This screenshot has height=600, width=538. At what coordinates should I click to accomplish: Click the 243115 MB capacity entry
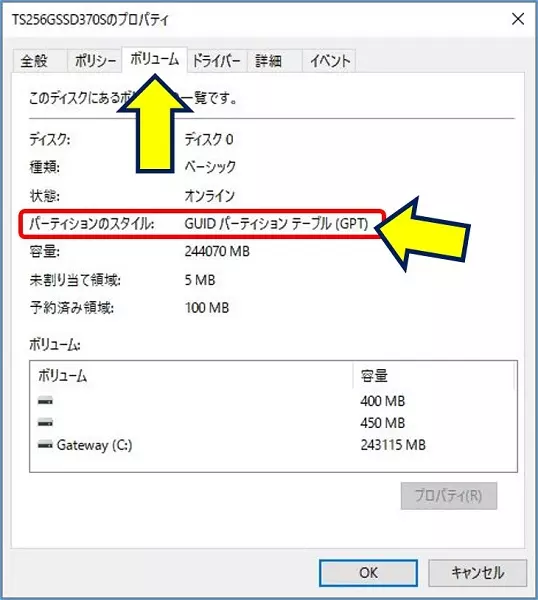click(393, 445)
